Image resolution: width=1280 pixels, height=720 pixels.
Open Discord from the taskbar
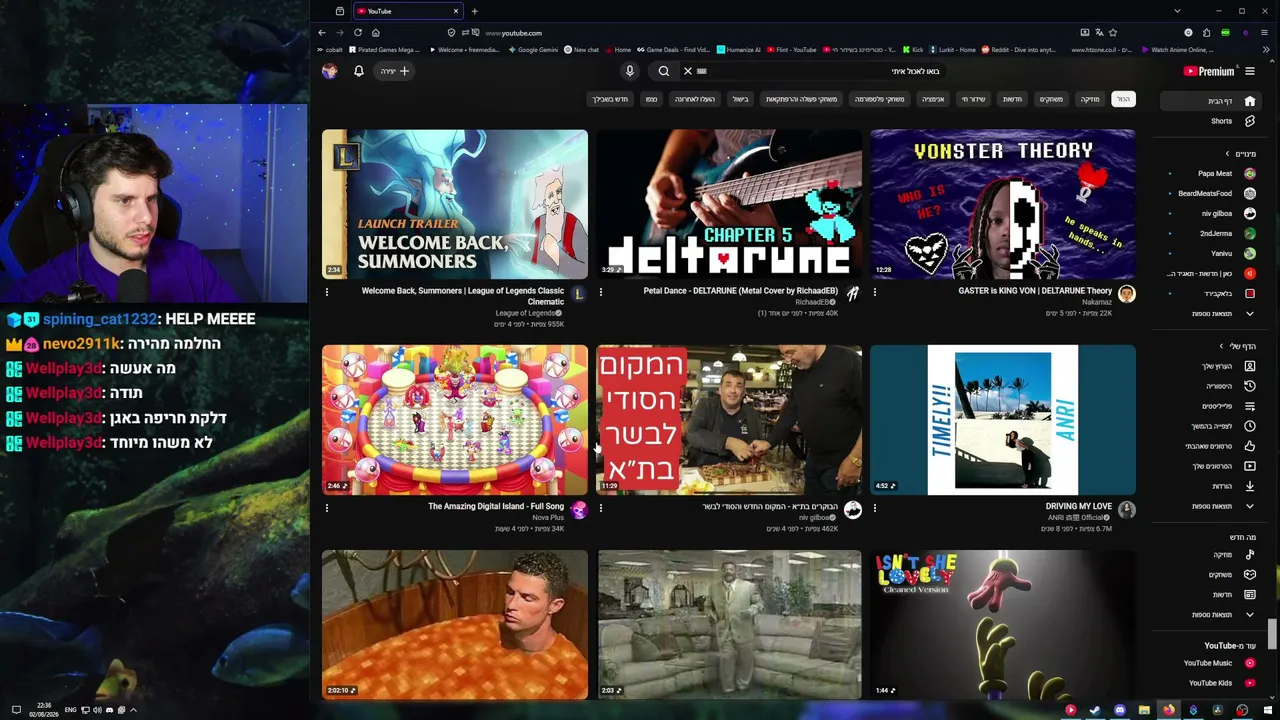tap(1120, 711)
